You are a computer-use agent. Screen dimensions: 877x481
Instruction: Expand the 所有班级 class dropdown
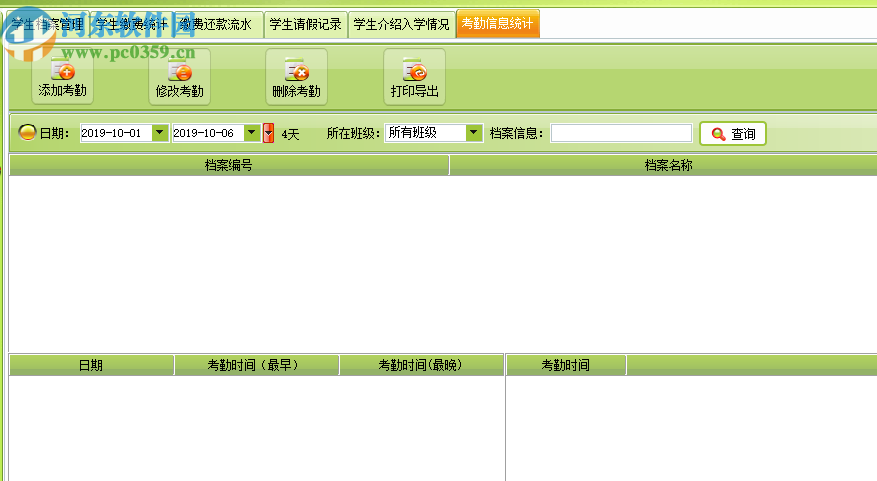[474, 133]
